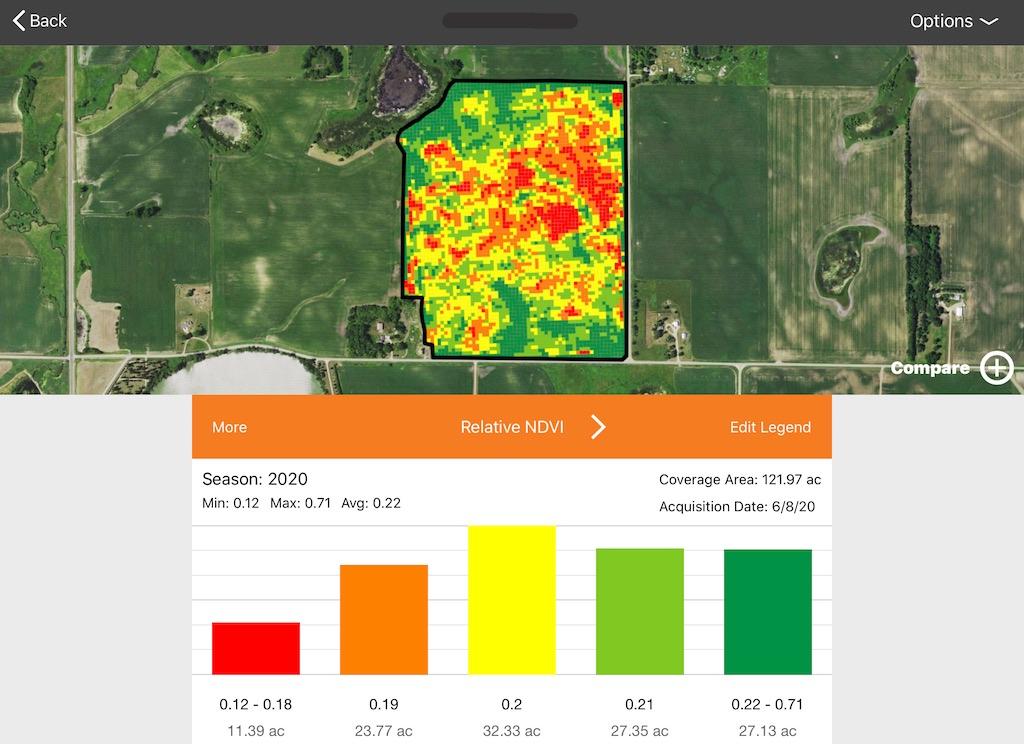The width and height of the screenshot is (1024, 744).
Task: Expand the Options dropdown menu
Action: click(x=953, y=21)
